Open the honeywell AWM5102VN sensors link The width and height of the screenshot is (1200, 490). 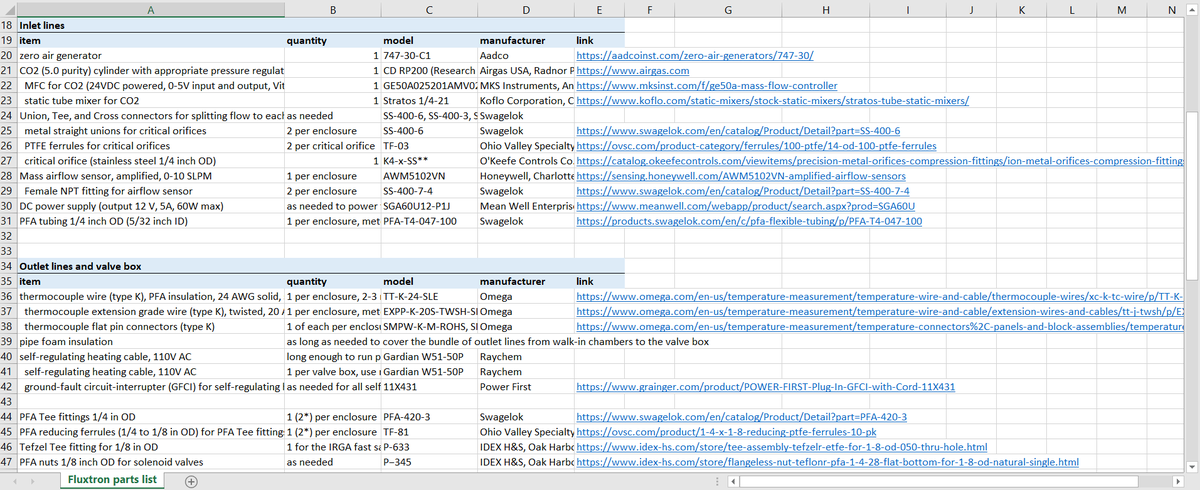point(741,176)
